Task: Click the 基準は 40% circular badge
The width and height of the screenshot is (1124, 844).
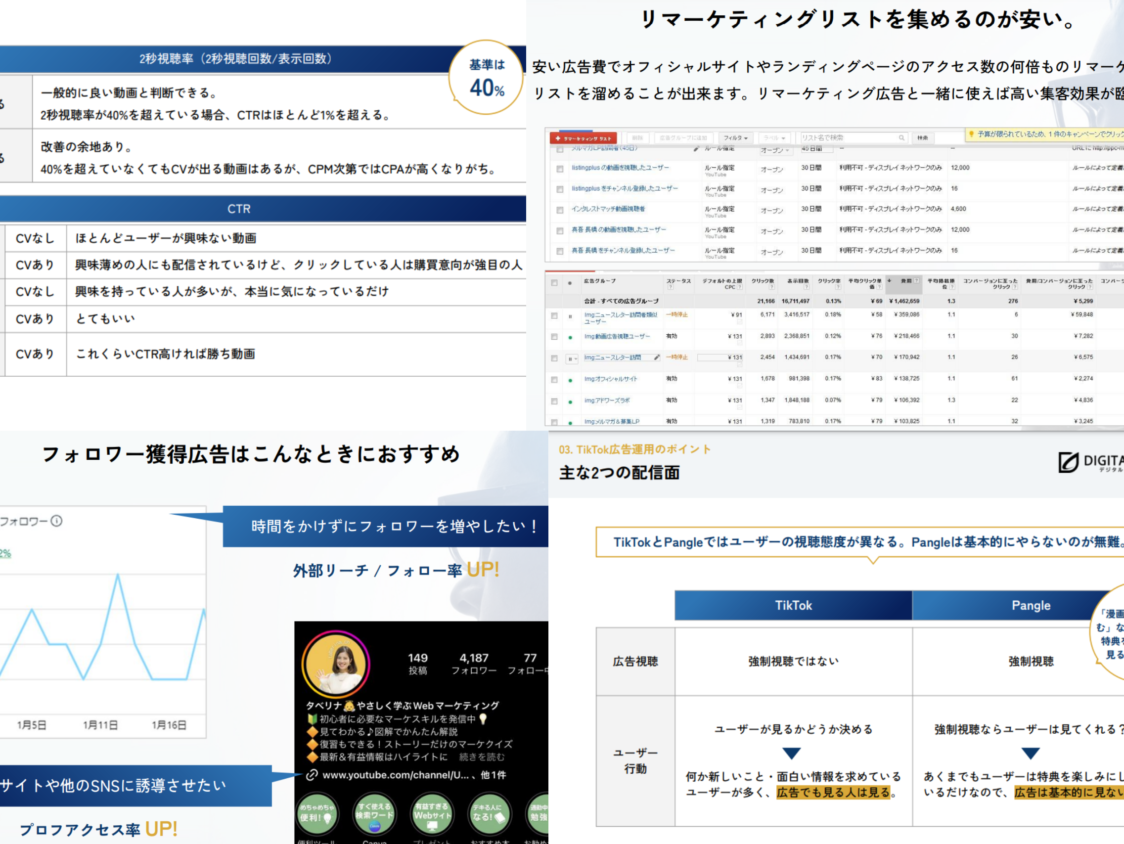Action: [487, 77]
